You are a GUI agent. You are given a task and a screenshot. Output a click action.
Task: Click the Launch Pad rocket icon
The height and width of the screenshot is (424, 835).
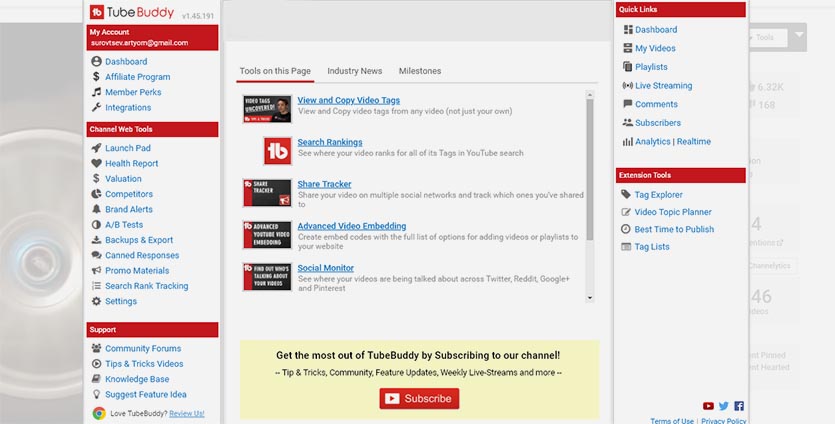pos(96,148)
